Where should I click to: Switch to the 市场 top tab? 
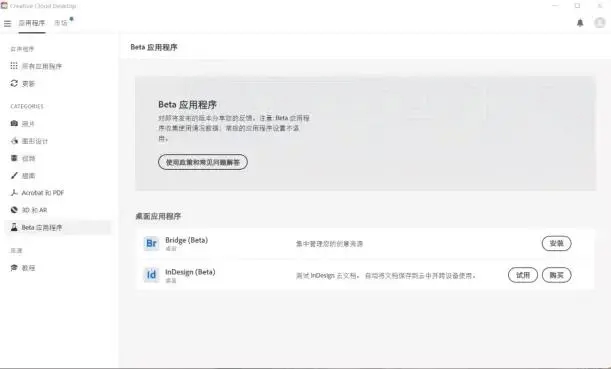tap(61, 23)
